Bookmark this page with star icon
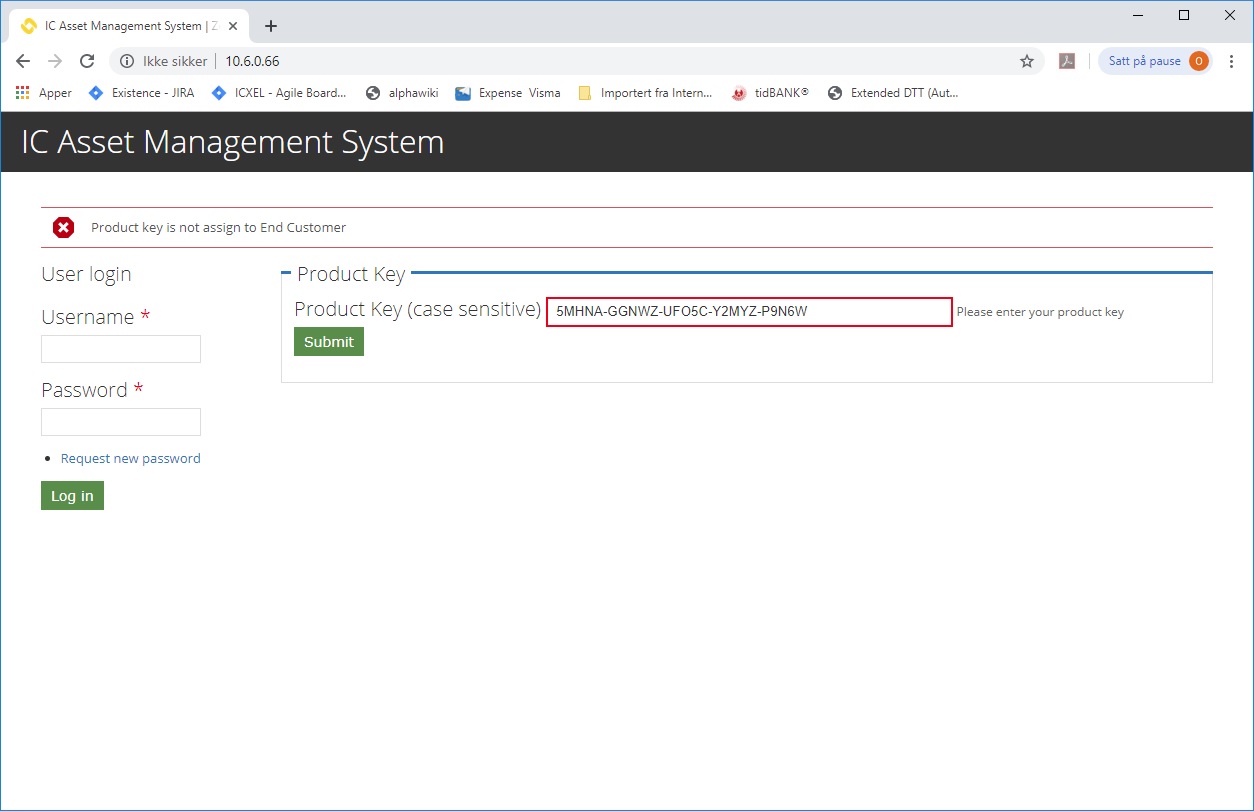This screenshot has height=811, width=1254. pos(1026,61)
